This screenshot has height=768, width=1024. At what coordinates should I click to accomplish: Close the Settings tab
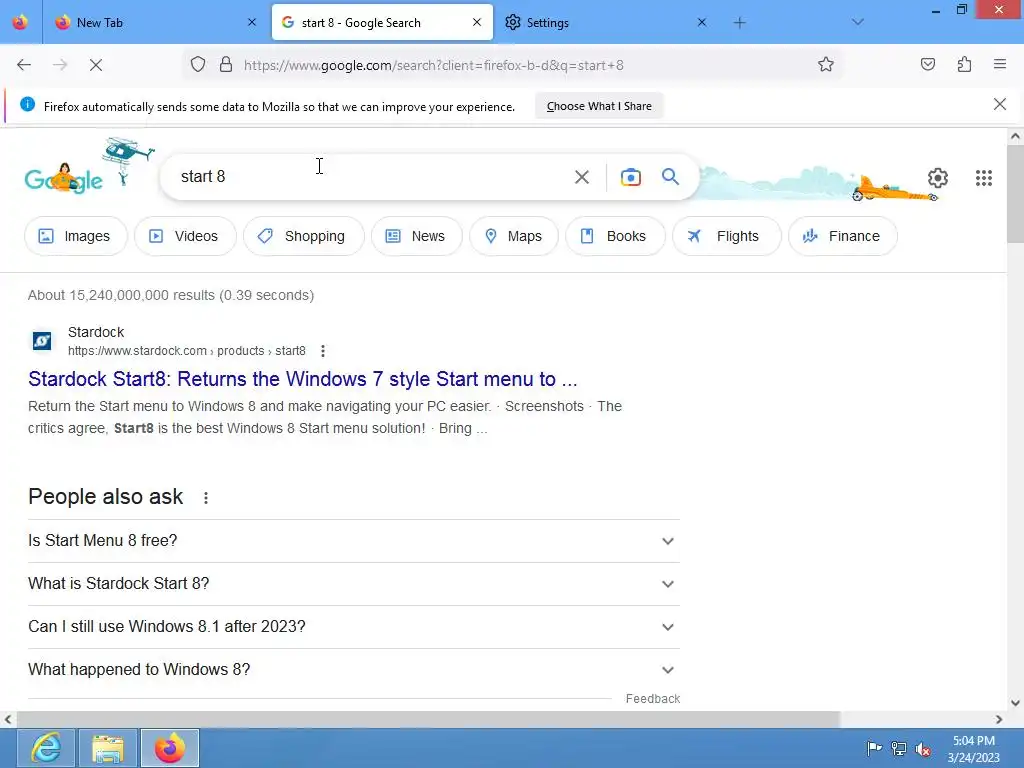pyautogui.click(x=701, y=22)
